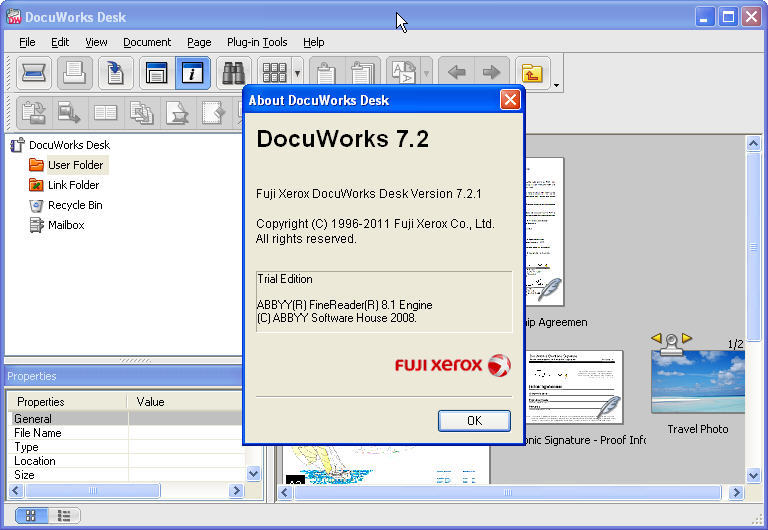768x530 pixels.
Task: Select the Agreement document thumbnail
Action: tap(544, 232)
